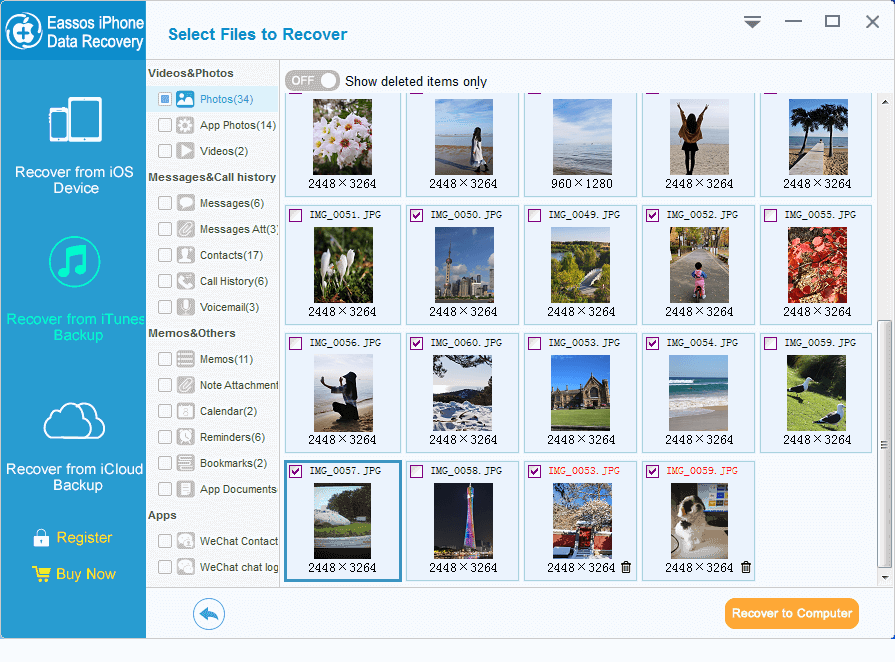Open Videos(2) category

(223, 151)
